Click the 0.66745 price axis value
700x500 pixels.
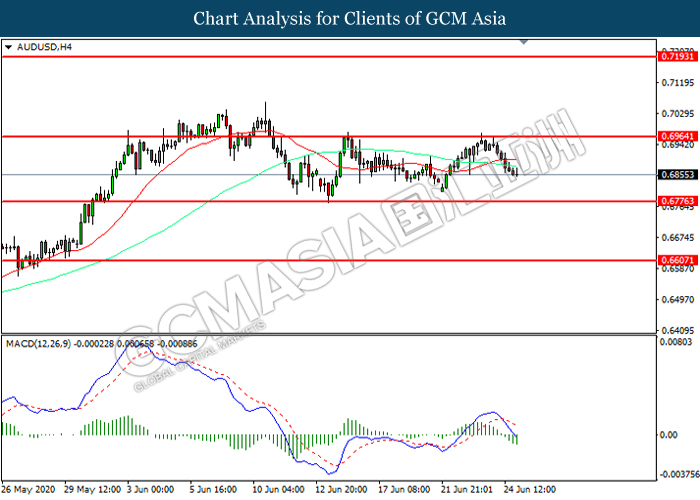coord(678,238)
